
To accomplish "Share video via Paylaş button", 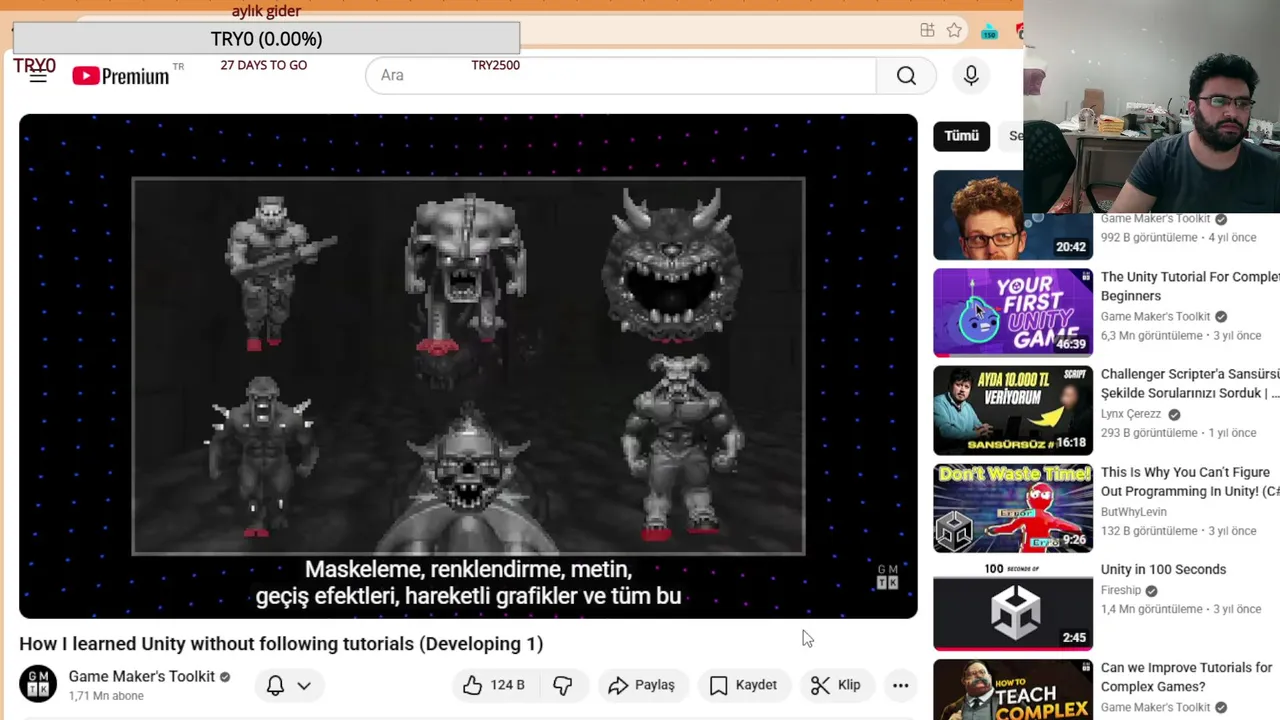I will coord(643,685).
